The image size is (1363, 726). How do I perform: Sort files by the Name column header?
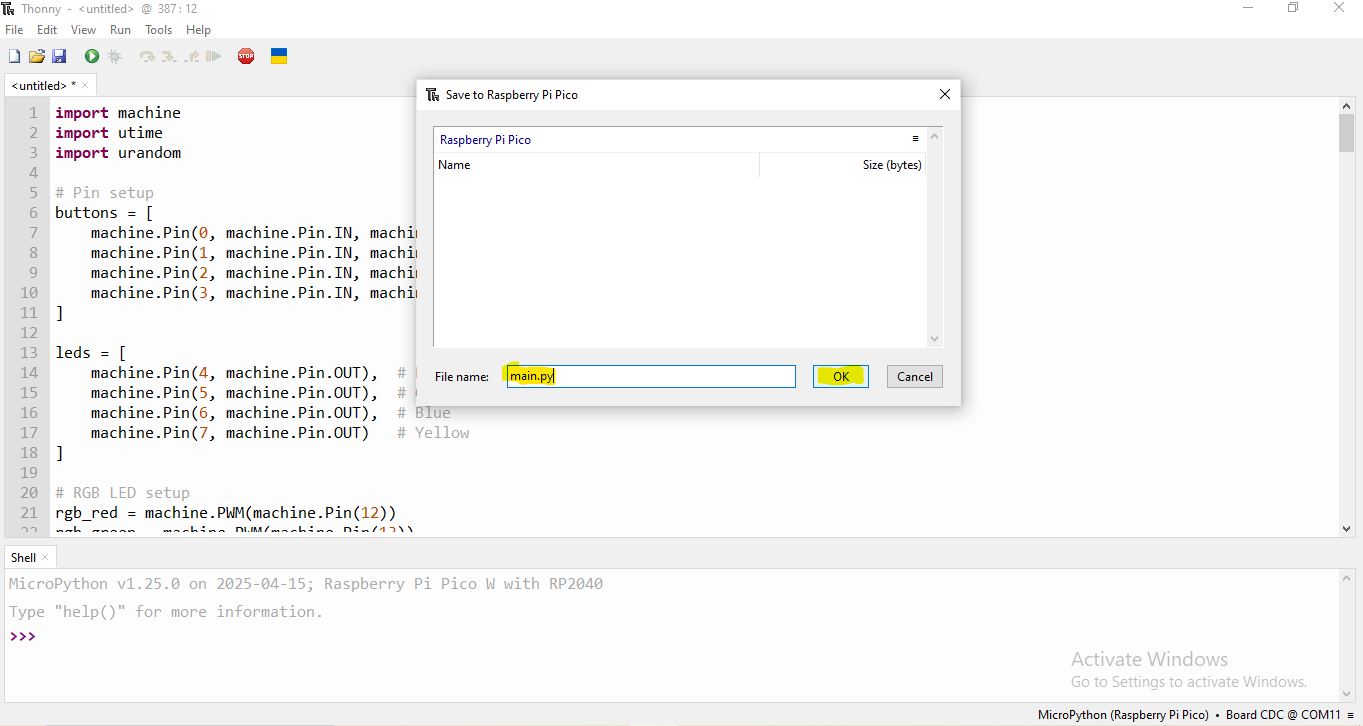pyautogui.click(x=597, y=165)
